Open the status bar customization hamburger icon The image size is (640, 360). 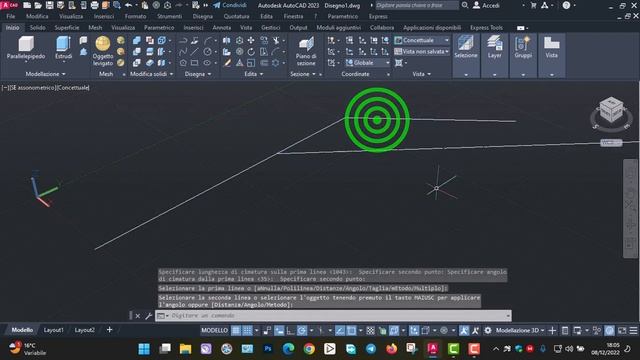(x=633, y=331)
